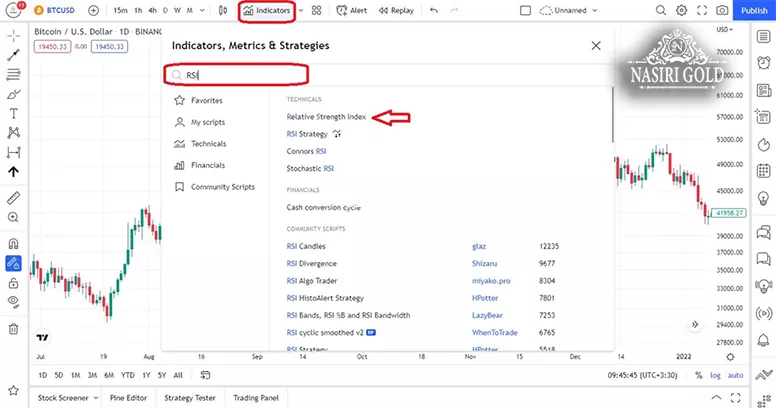
Task: Open the Strategy Tester tab
Action: [190, 398]
